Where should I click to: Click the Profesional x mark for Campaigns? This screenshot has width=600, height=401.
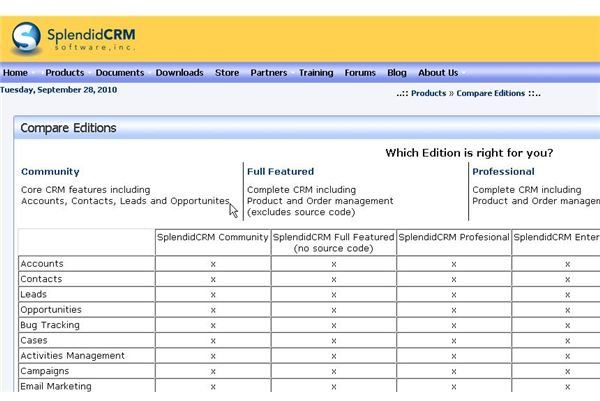[x=454, y=372]
